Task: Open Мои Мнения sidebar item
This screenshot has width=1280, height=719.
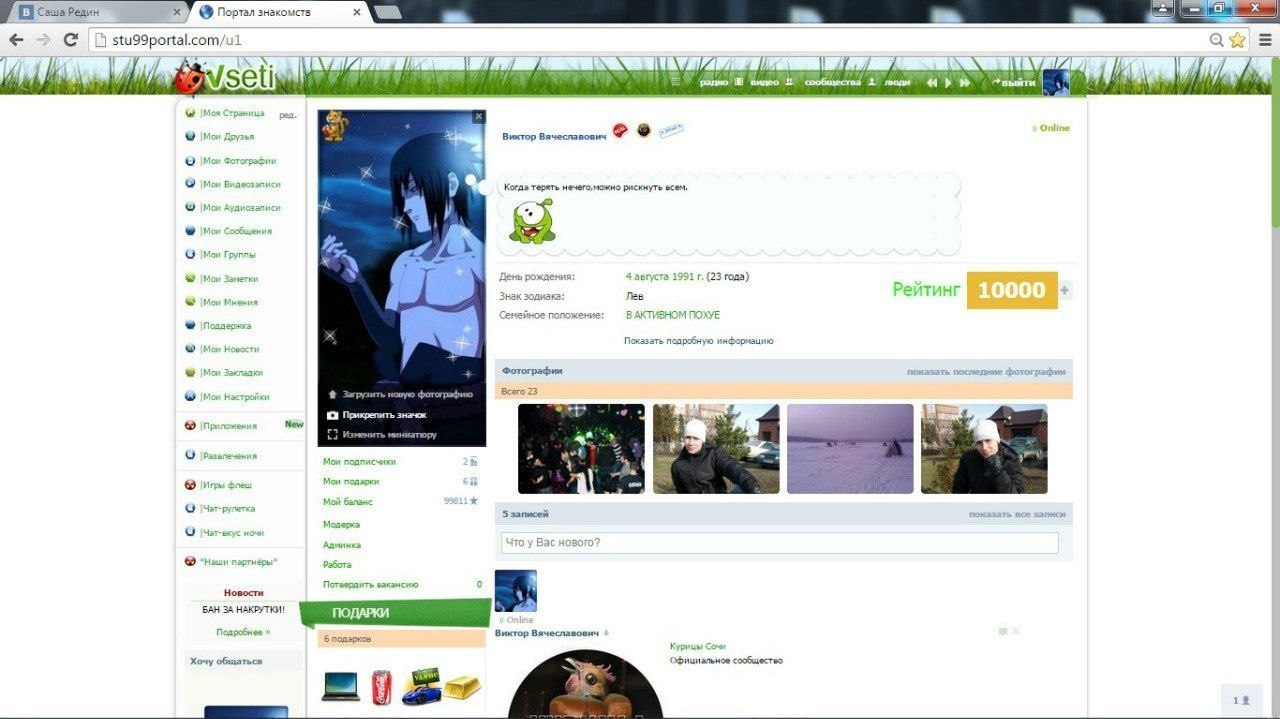Action: pos(229,302)
